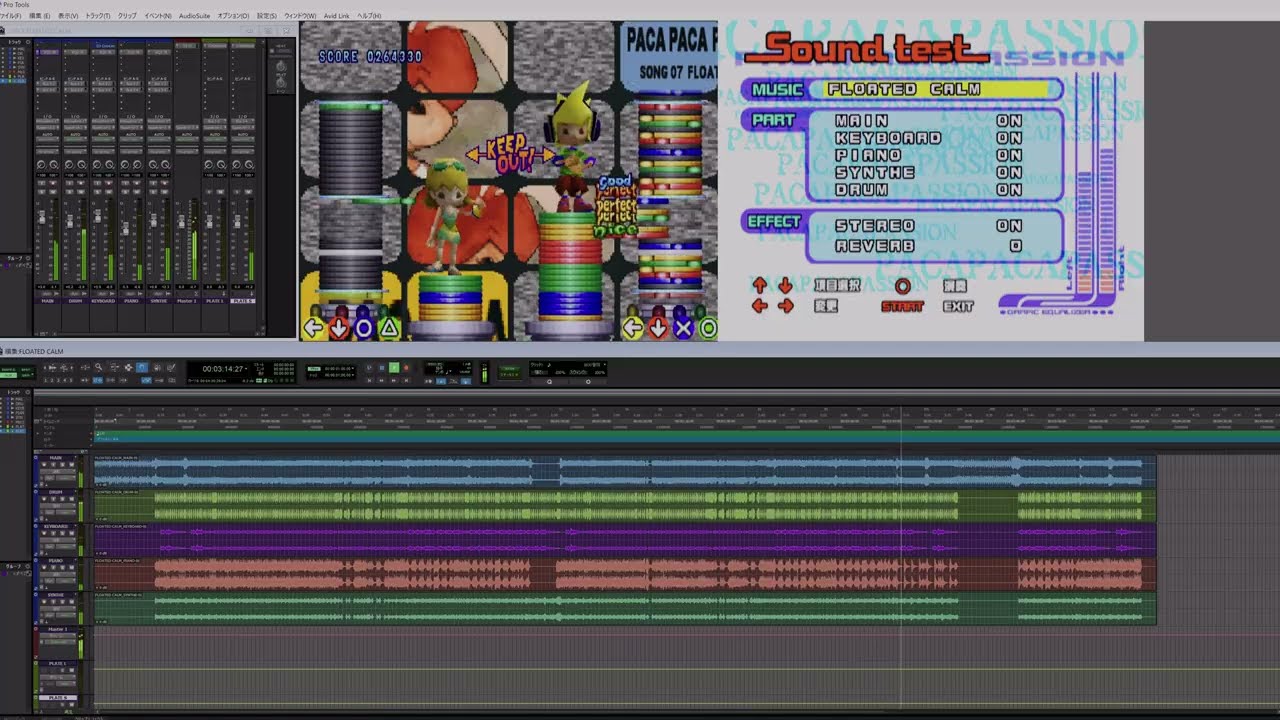Solo the SYNTHE track in Edit window
Screen dimensions: 1280x720
pyautogui.click(x=63, y=601)
